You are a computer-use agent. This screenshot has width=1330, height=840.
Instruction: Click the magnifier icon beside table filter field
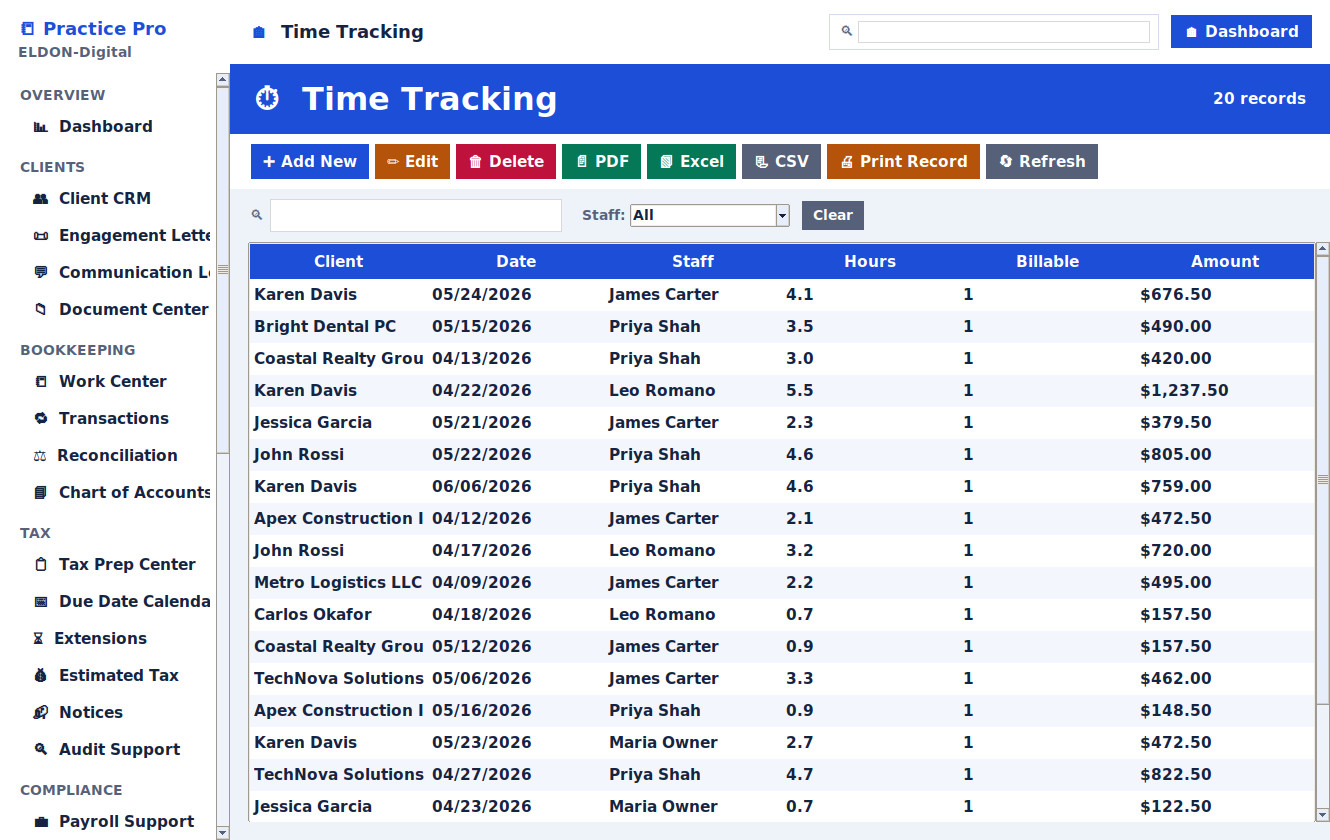(x=257, y=215)
